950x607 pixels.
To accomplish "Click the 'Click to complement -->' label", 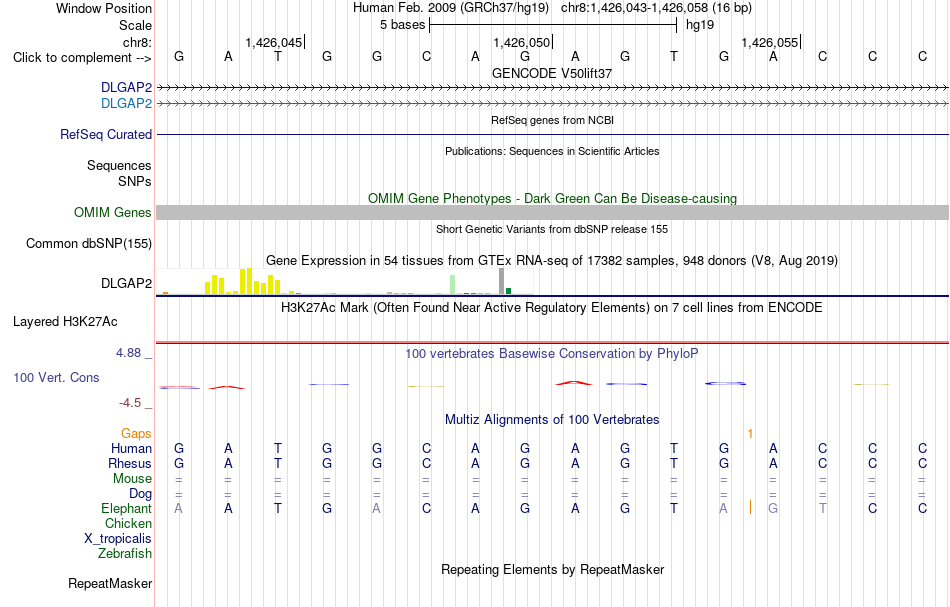I will click(82, 58).
